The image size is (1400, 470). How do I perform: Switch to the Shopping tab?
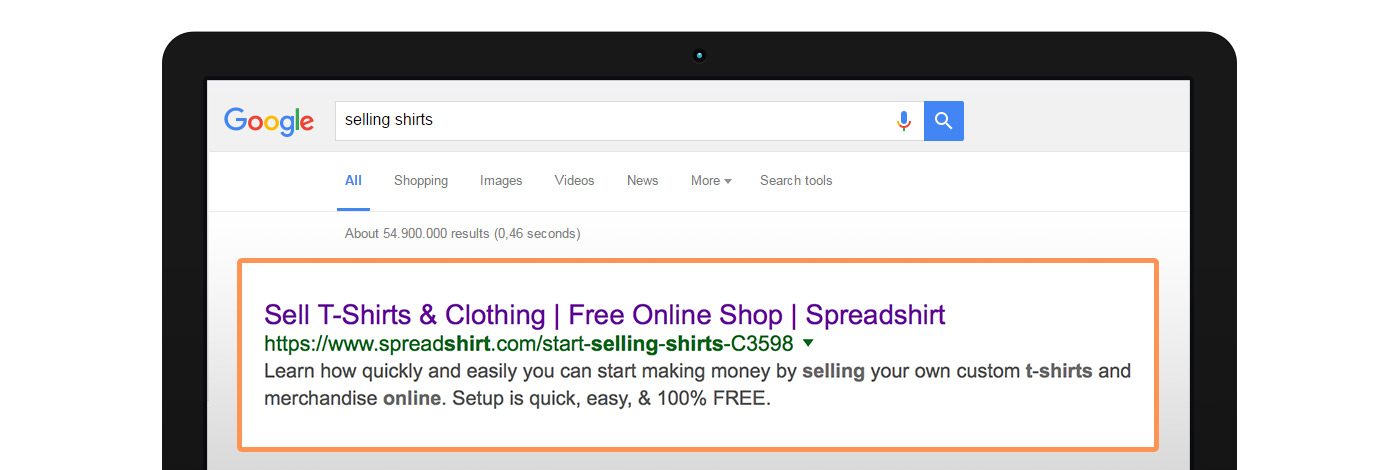tap(421, 181)
